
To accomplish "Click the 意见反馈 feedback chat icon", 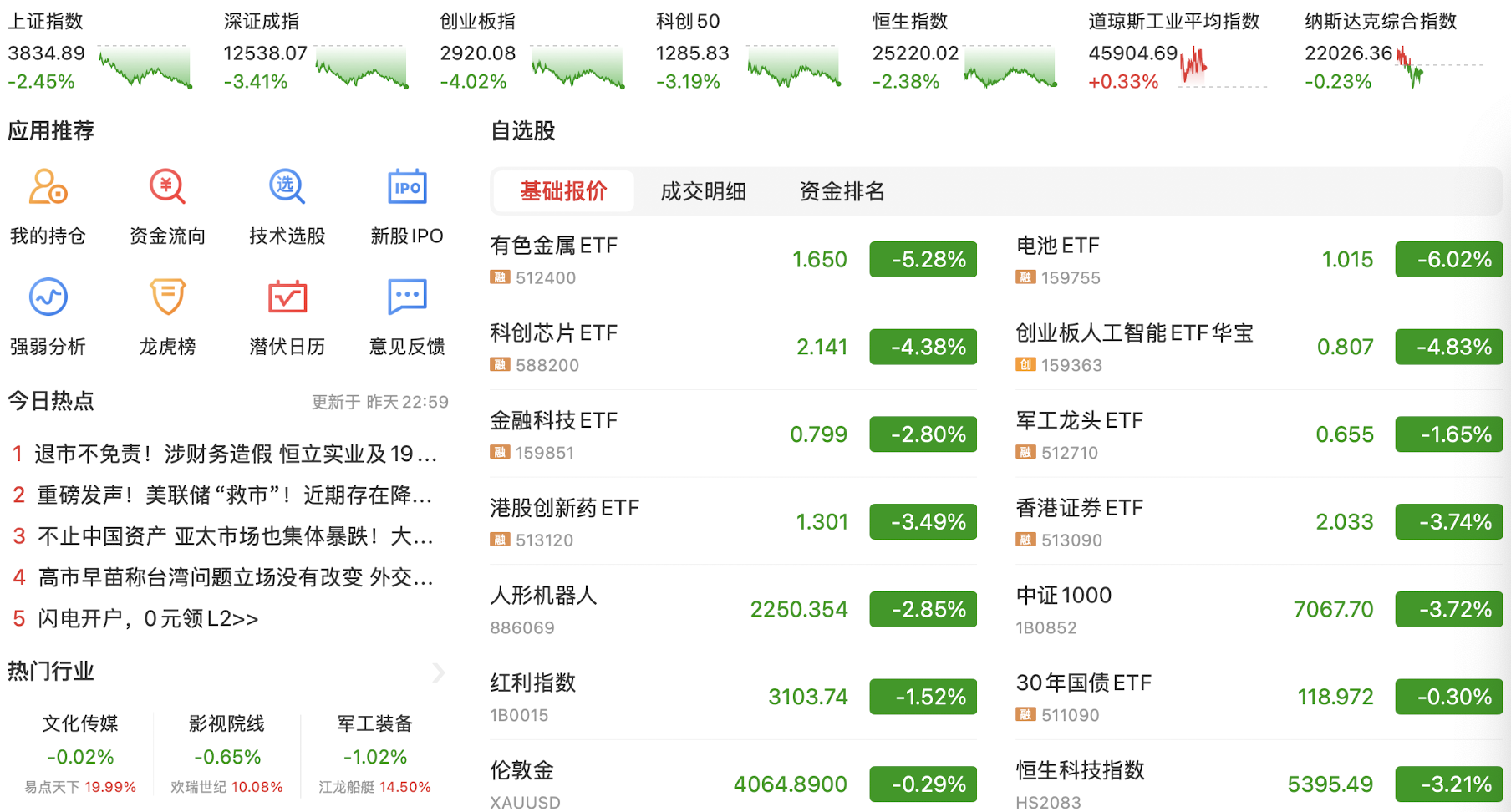I will [x=407, y=297].
